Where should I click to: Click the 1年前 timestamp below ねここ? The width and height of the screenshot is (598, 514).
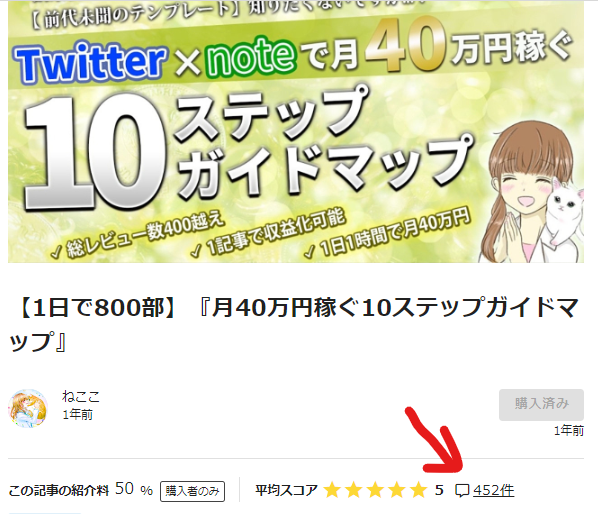click(x=77, y=414)
